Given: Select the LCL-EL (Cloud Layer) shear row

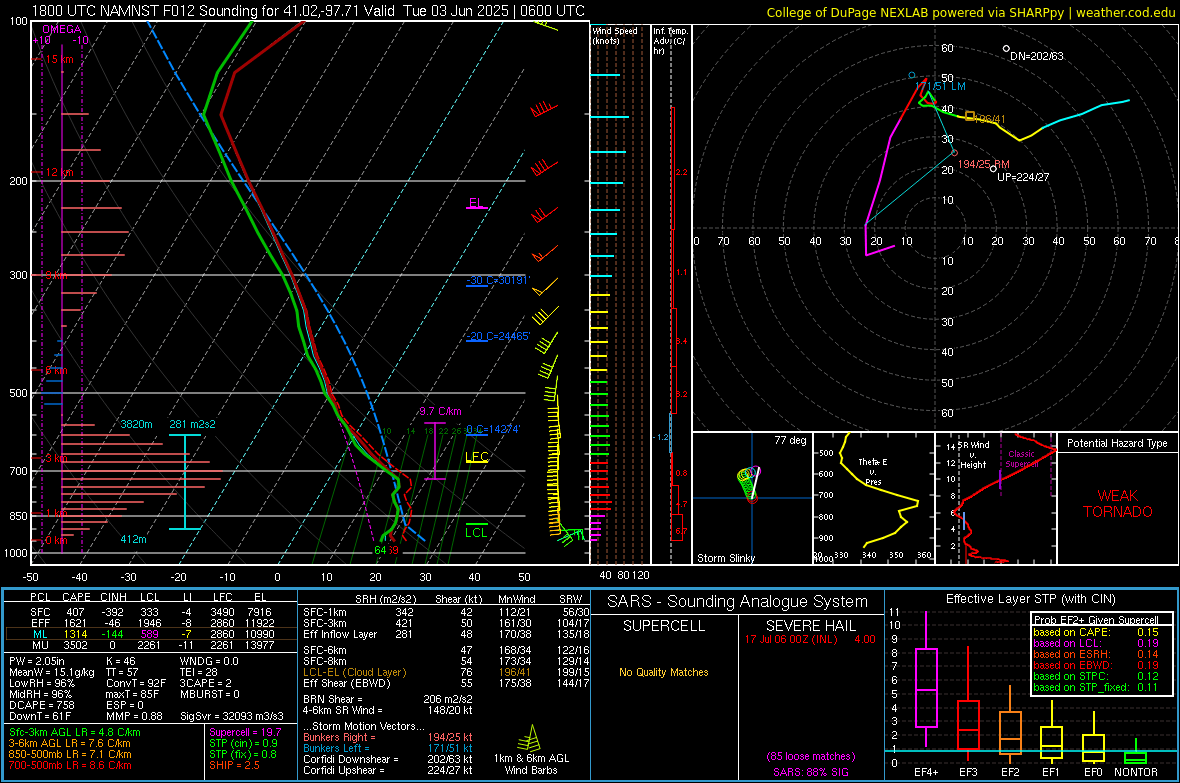Looking at the screenshot, I should tap(446, 672).
